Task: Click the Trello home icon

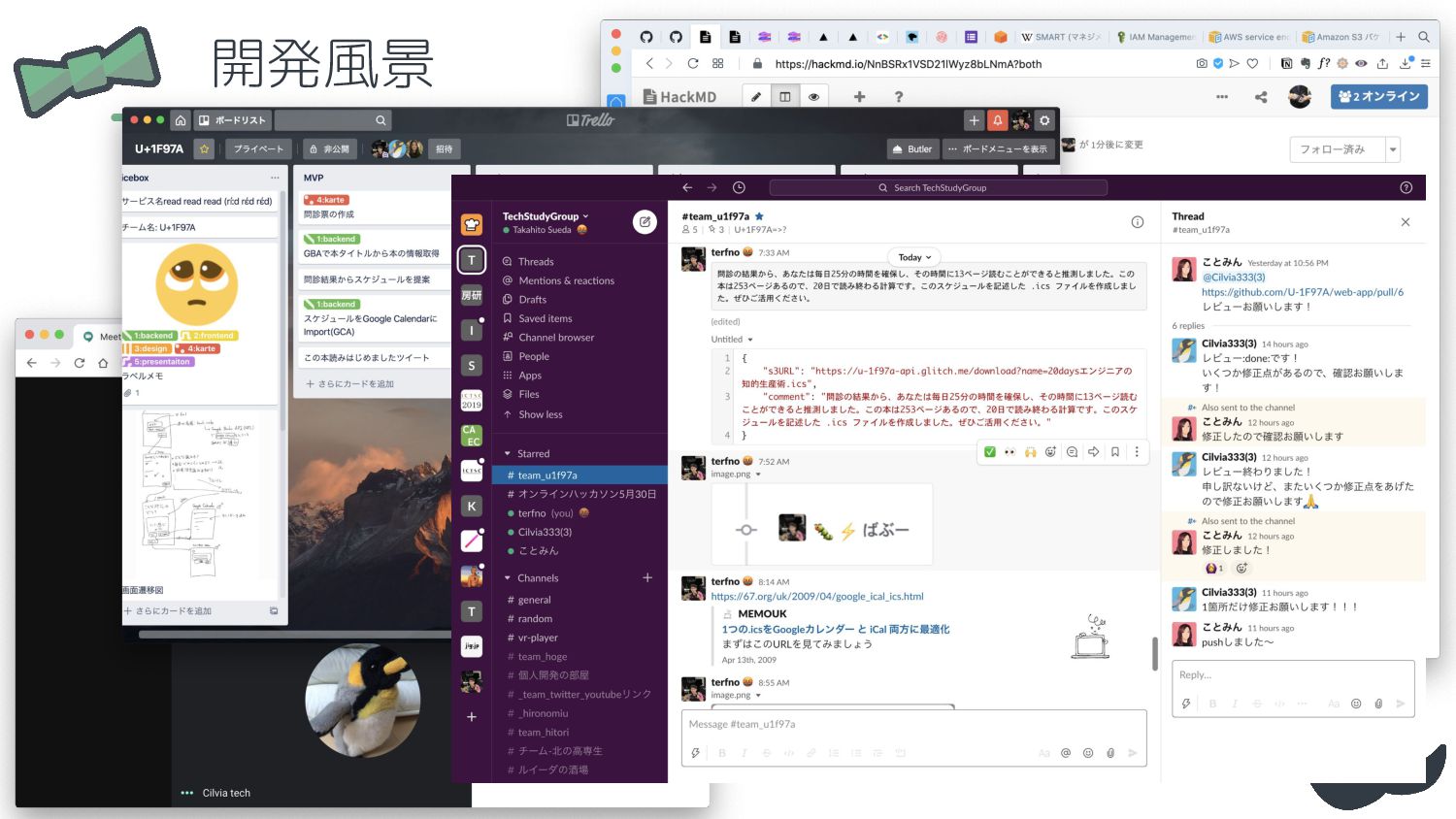Action: [181, 120]
